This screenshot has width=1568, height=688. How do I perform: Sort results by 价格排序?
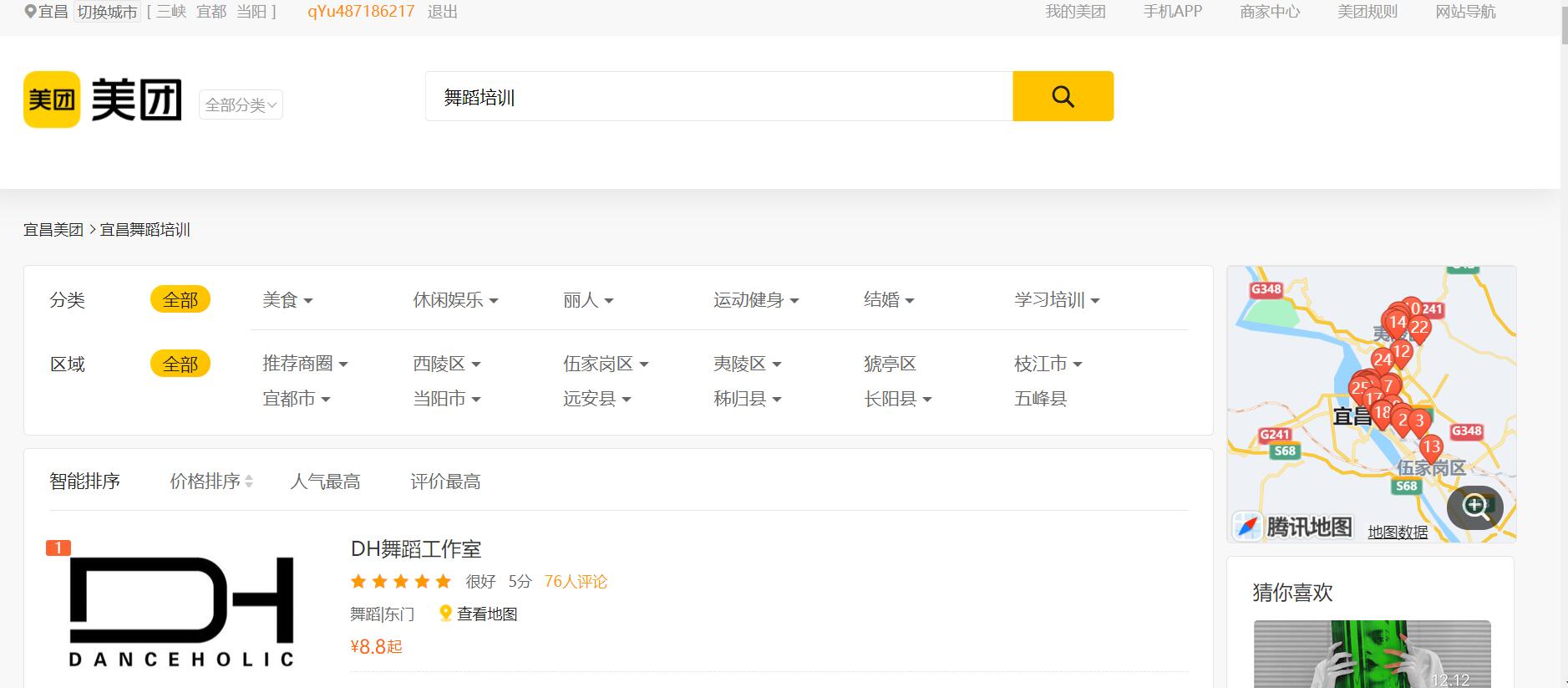coord(211,482)
